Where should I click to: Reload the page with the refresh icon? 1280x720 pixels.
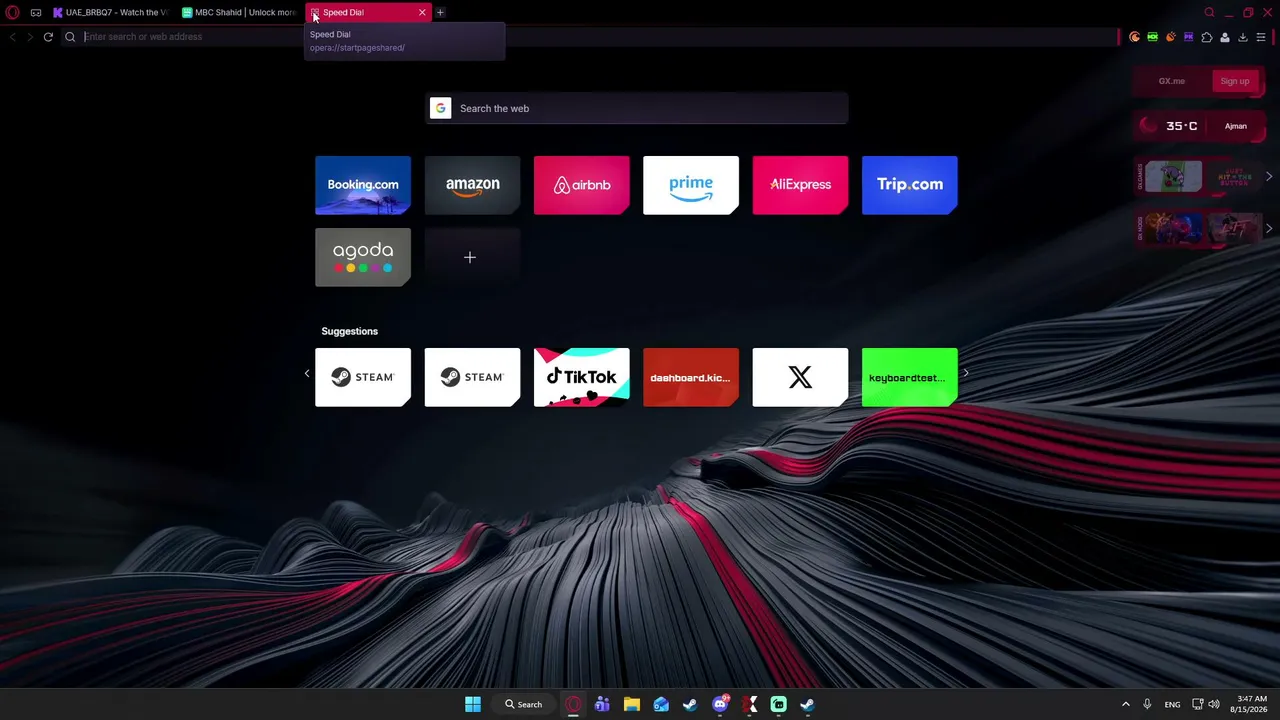(48, 37)
